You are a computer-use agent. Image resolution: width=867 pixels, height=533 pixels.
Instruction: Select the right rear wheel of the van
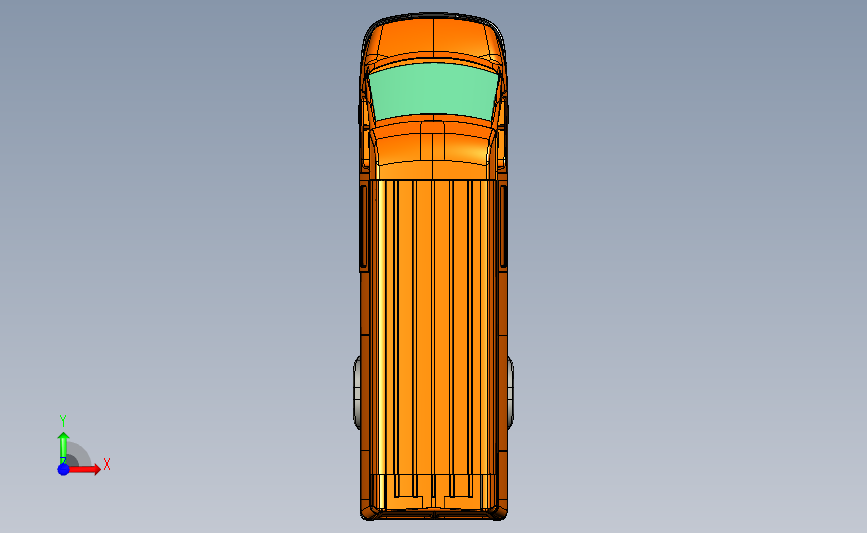(510, 393)
